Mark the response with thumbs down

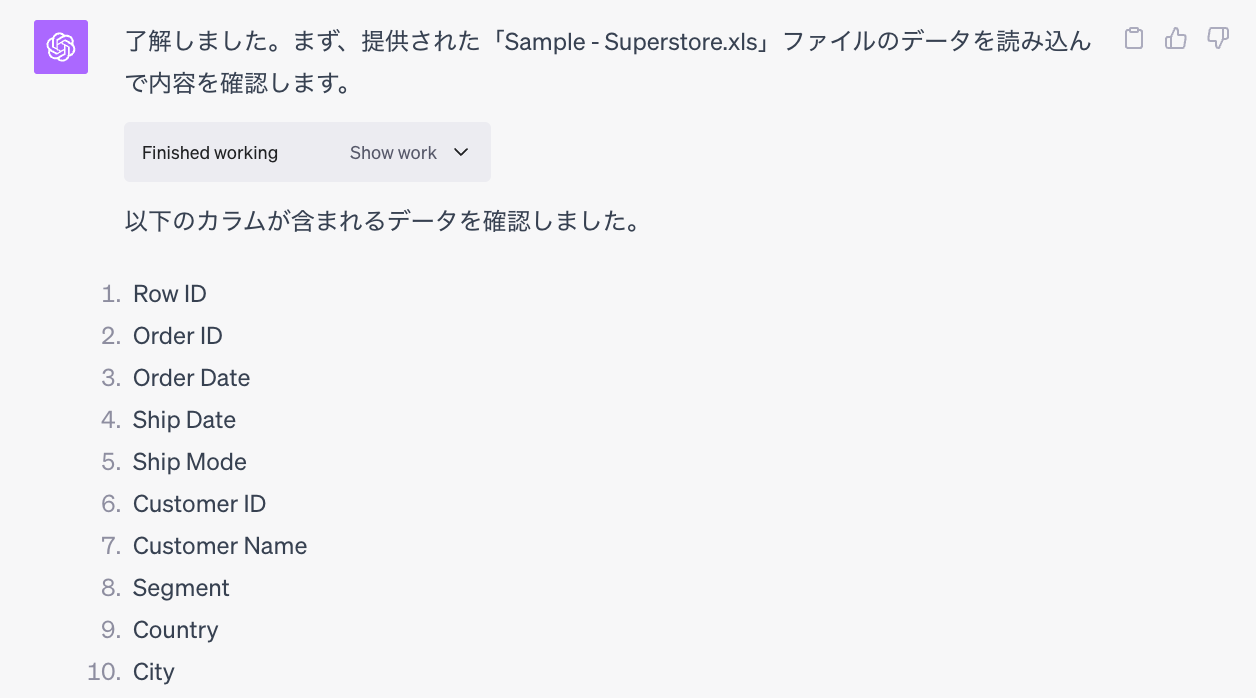click(x=1218, y=39)
